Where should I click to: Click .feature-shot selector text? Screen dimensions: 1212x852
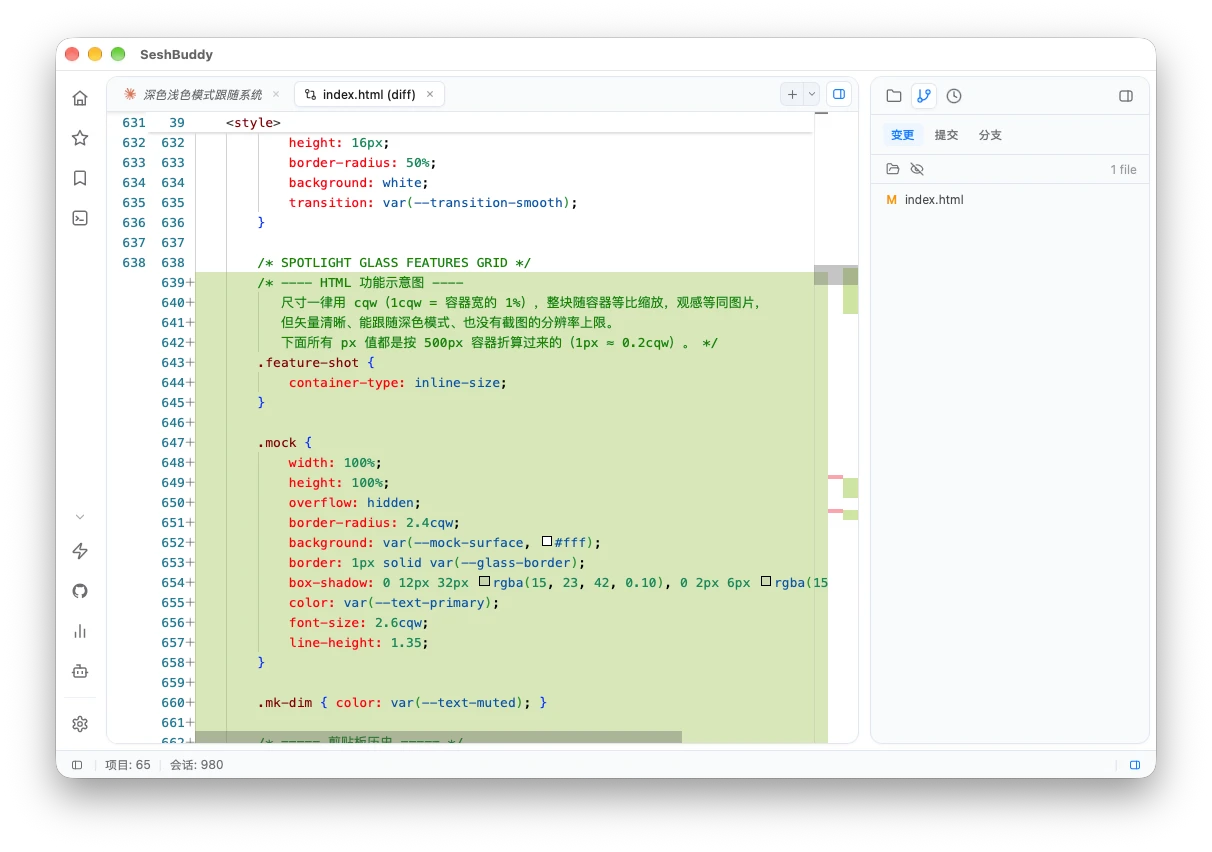coord(308,362)
